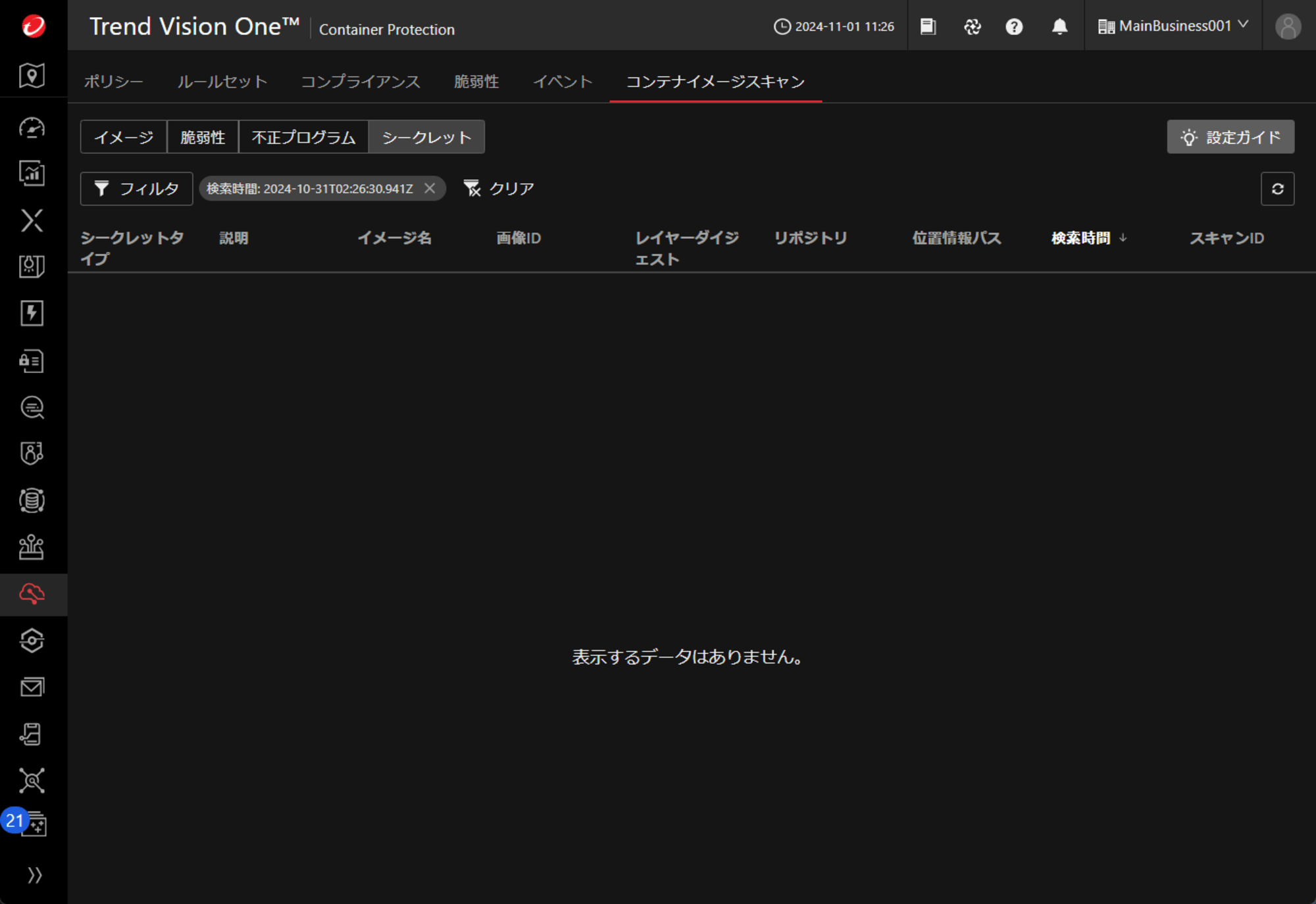The image size is (1316, 904).
Task: Open the notifications bell icon
Action: [1059, 26]
